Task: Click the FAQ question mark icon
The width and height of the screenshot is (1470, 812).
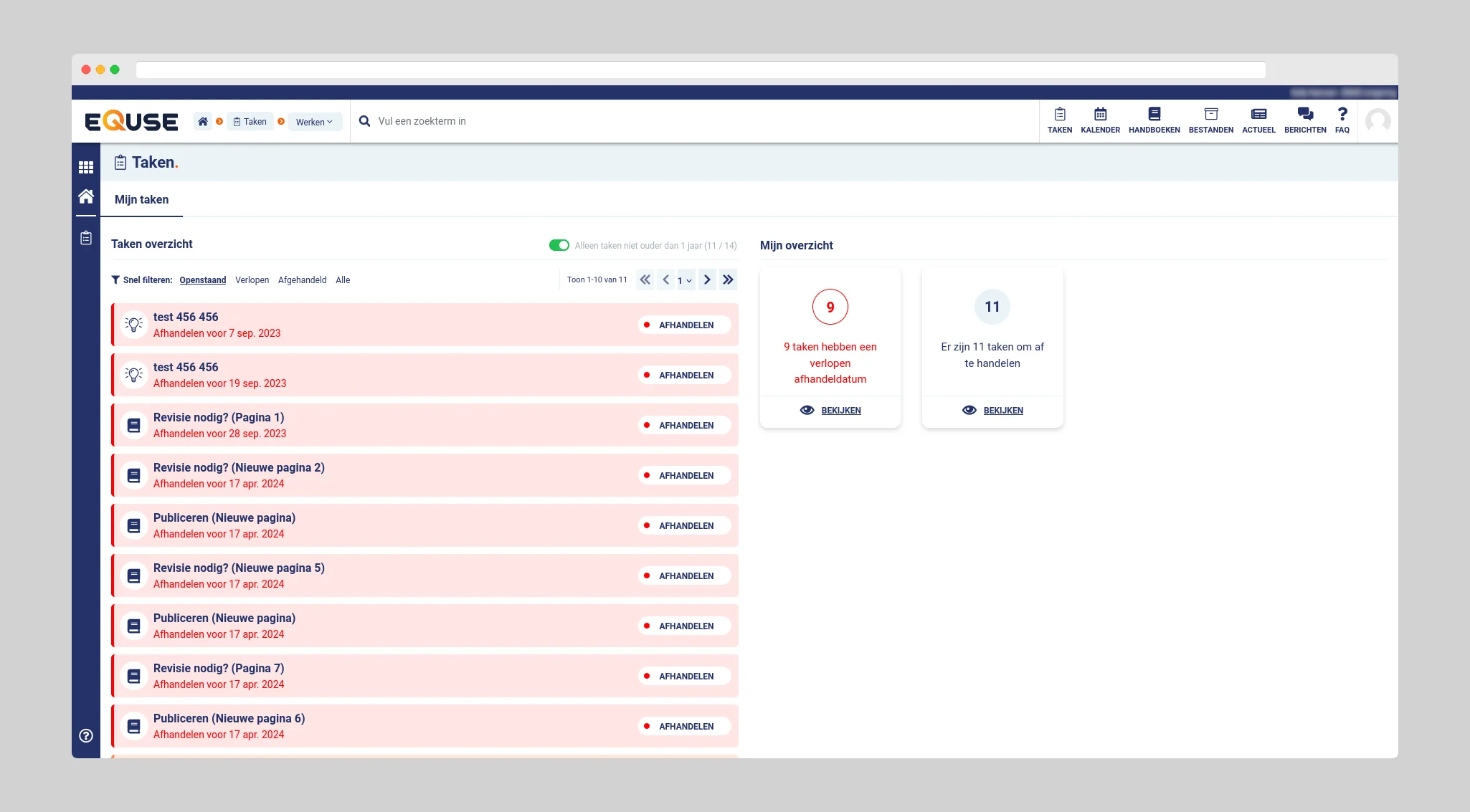Action: pyautogui.click(x=1342, y=115)
